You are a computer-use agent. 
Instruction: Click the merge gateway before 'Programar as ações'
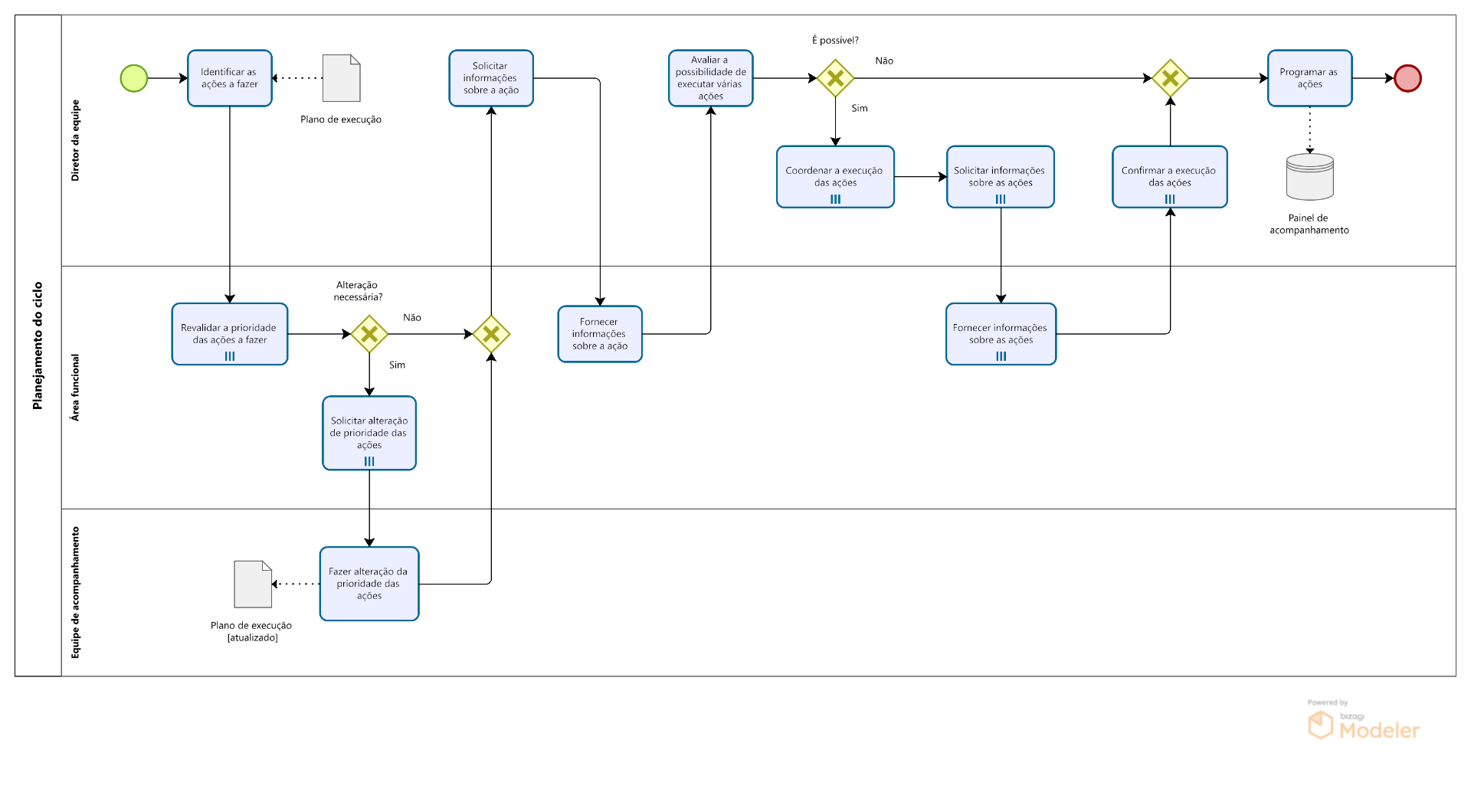coord(1170,78)
